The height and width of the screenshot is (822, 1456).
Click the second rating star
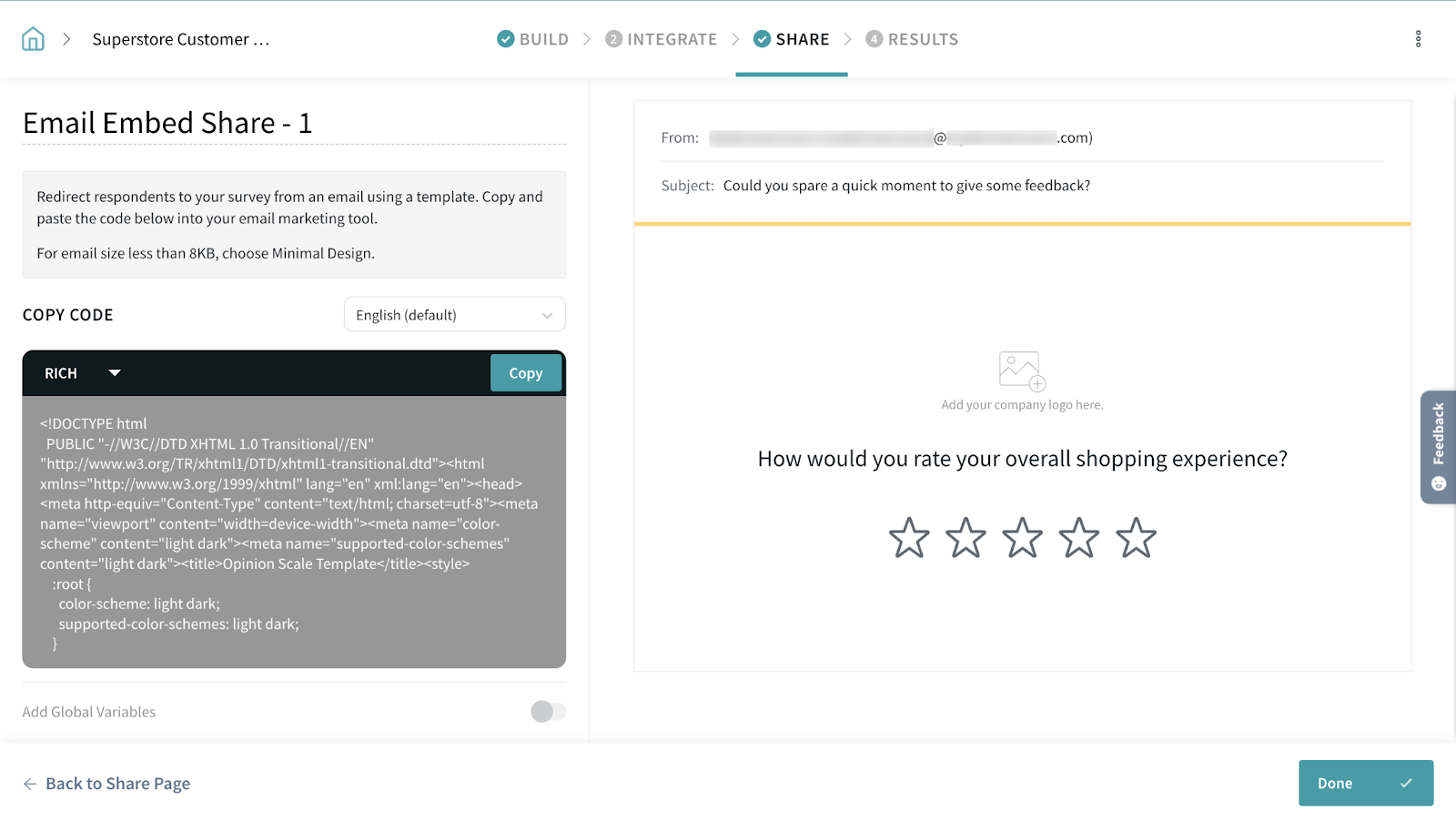(966, 538)
